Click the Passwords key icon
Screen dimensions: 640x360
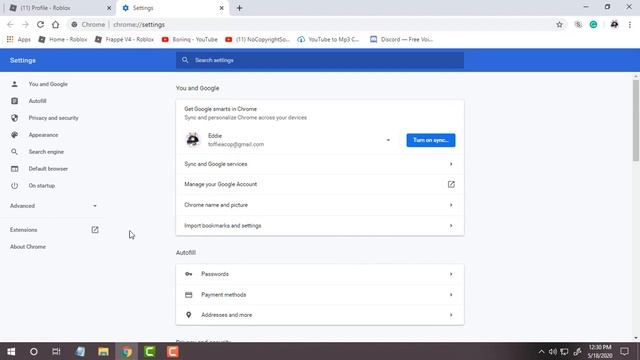[189, 274]
